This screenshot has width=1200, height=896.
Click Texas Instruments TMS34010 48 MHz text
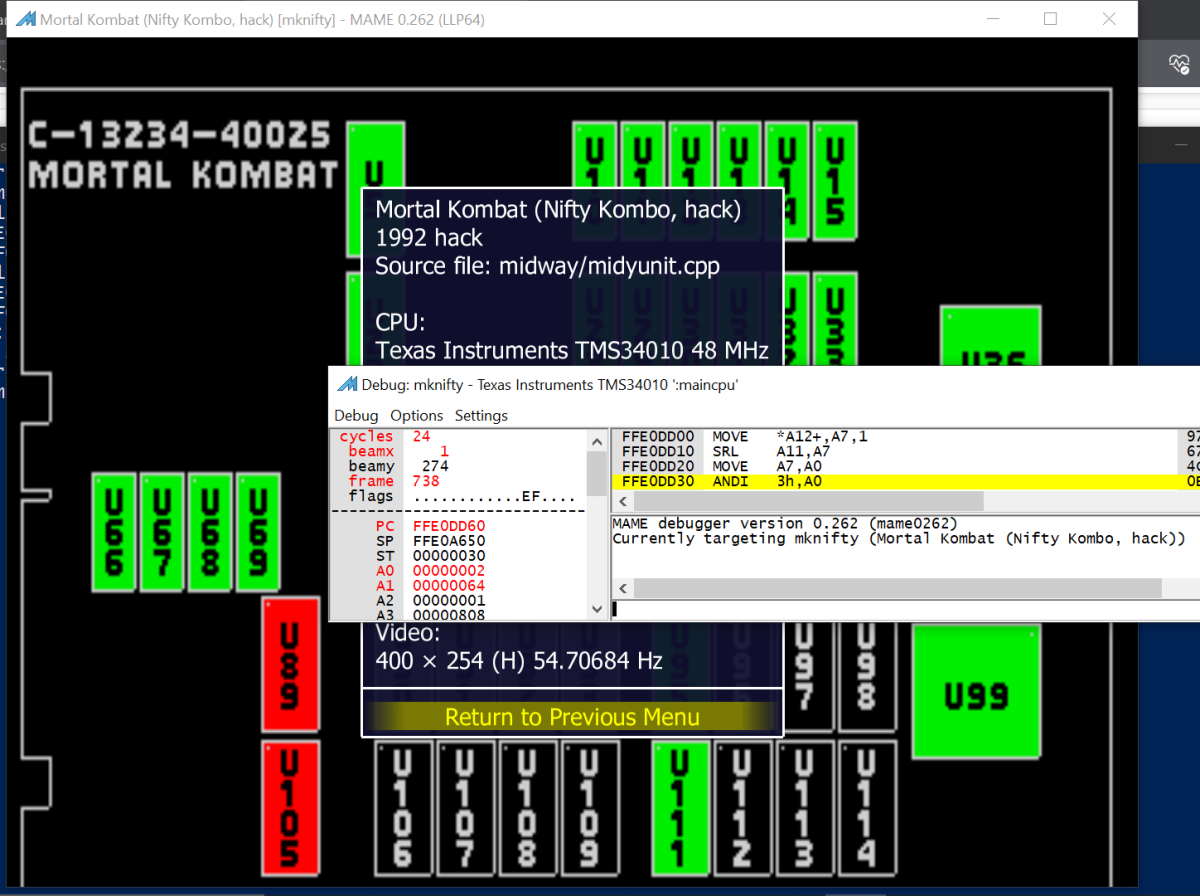(572, 351)
